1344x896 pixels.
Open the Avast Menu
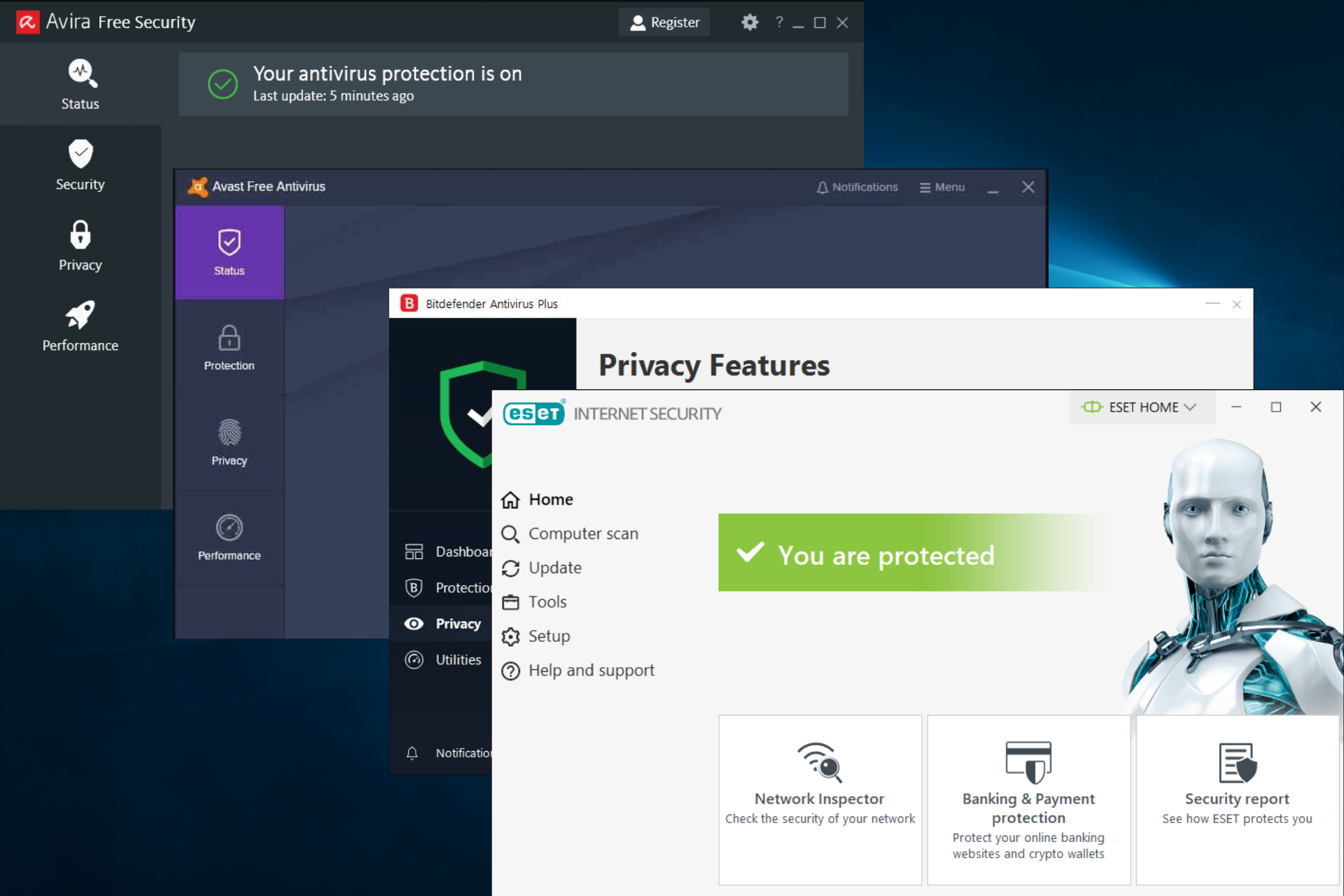(942, 187)
